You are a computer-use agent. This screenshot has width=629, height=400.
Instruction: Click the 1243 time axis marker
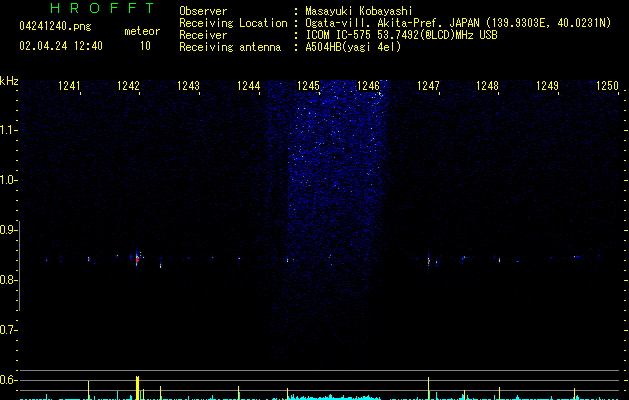[188, 86]
